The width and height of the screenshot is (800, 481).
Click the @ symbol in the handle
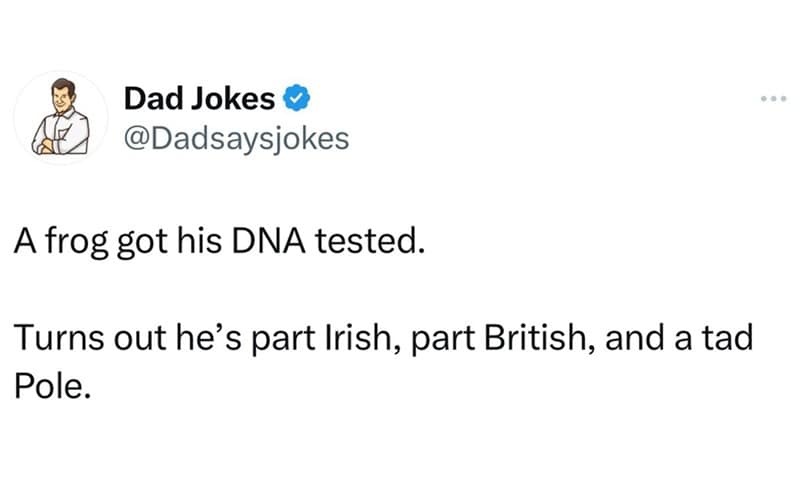coord(137,139)
